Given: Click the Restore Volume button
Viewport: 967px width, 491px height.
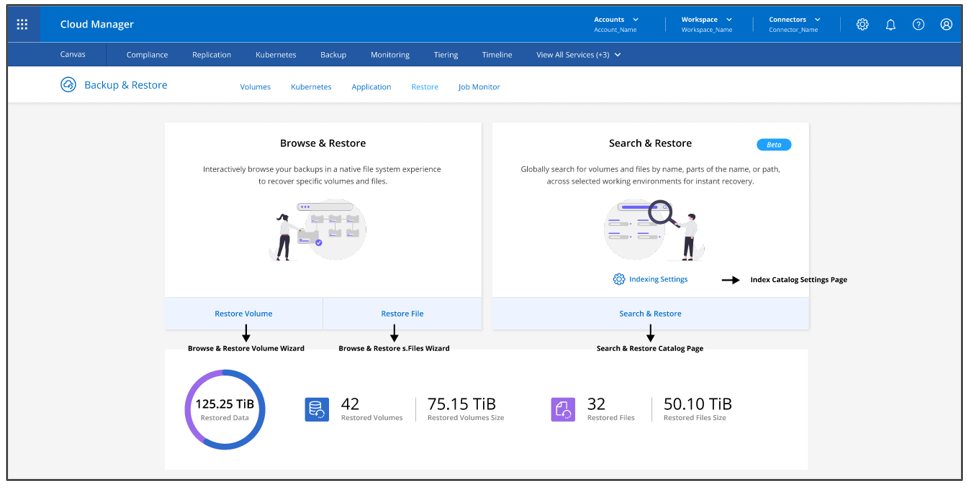Looking at the screenshot, I should [x=243, y=313].
